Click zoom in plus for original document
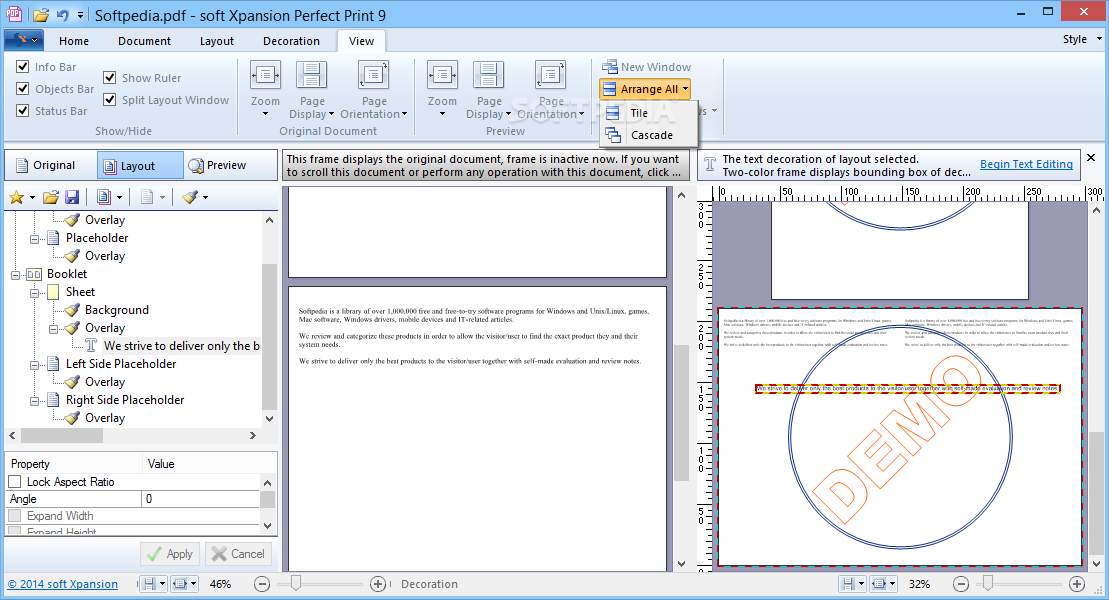1109x600 pixels. click(x=378, y=584)
